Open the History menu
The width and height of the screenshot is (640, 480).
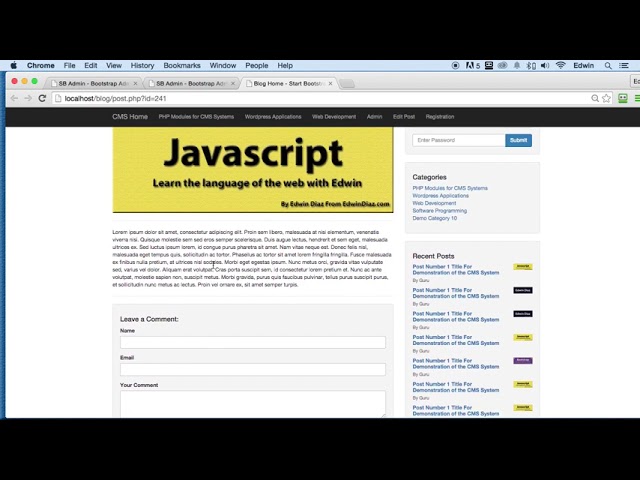point(142,65)
